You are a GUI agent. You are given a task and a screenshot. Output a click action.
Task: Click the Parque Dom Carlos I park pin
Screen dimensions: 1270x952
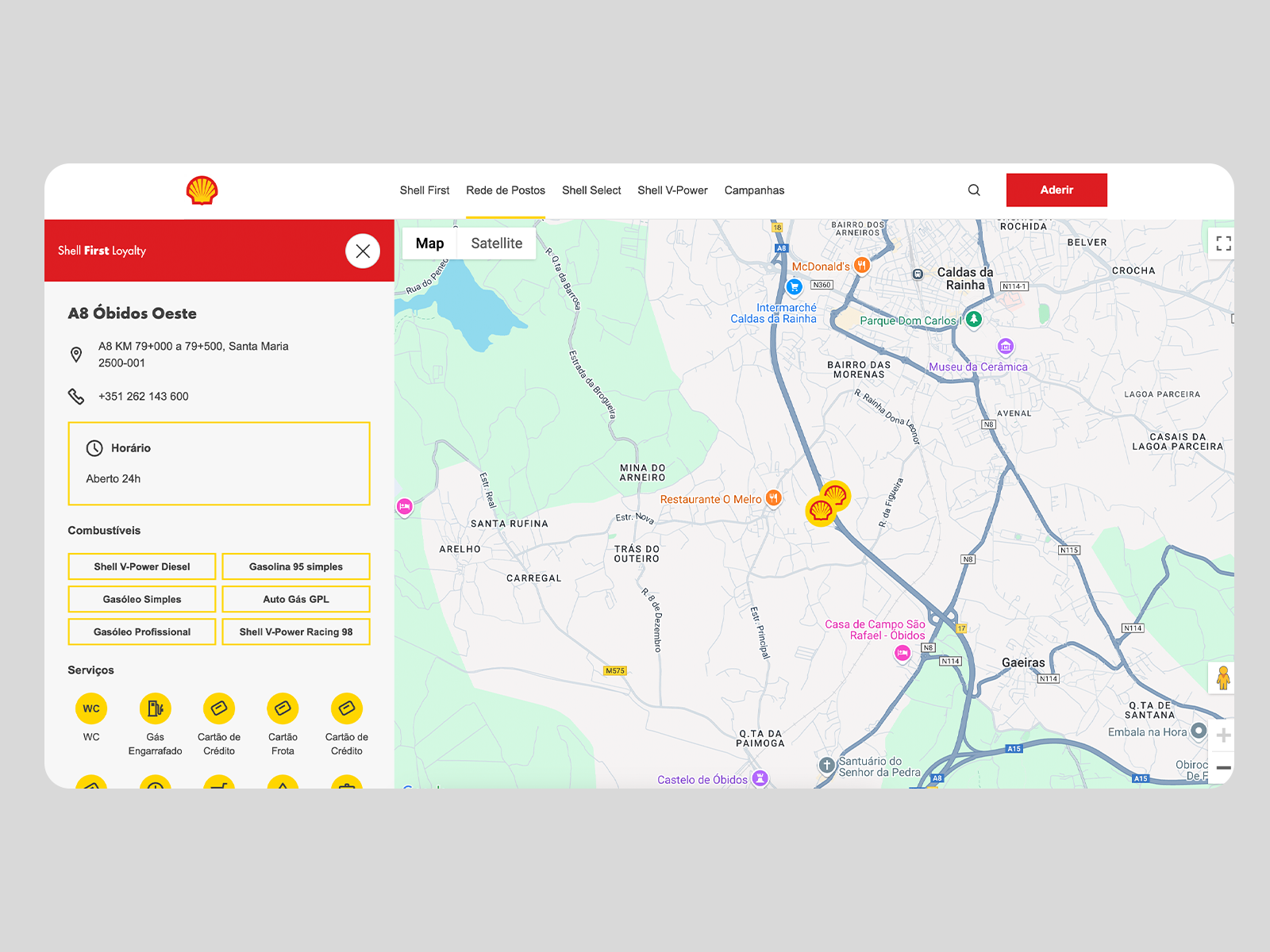(974, 319)
